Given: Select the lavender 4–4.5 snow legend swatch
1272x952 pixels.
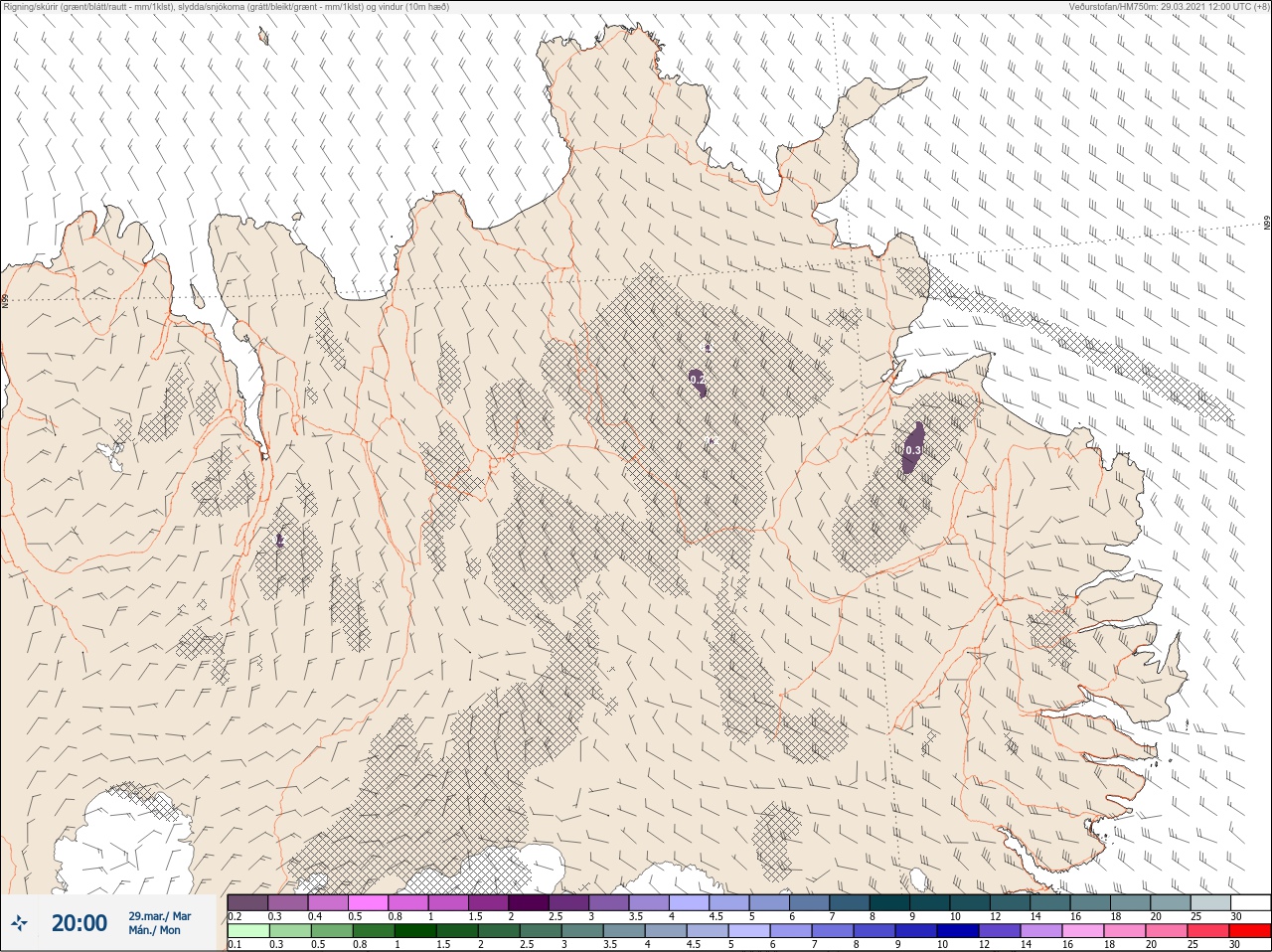Looking at the screenshot, I should pyautogui.click(x=689, y=902).
